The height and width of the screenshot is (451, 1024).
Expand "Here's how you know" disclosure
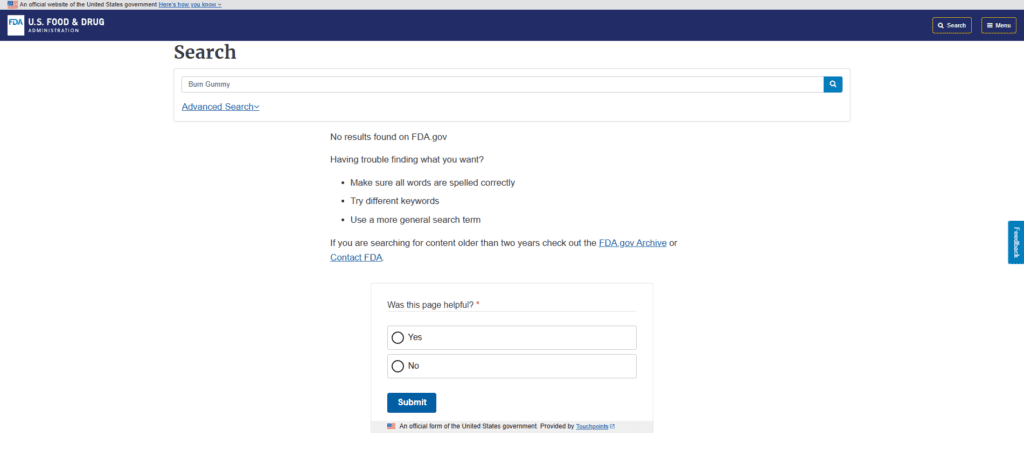coord(190,5)
